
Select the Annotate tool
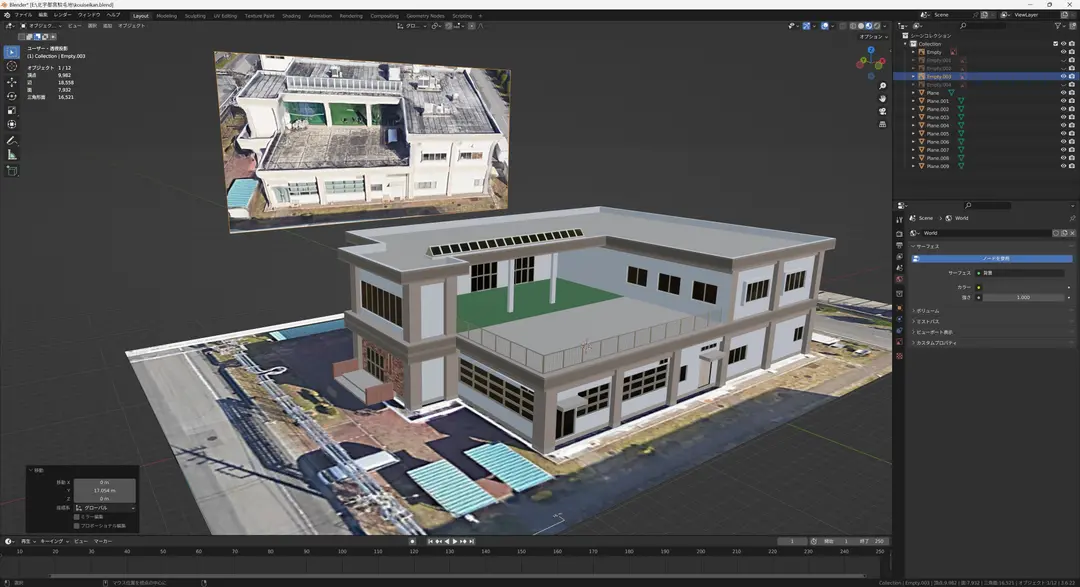12,141
